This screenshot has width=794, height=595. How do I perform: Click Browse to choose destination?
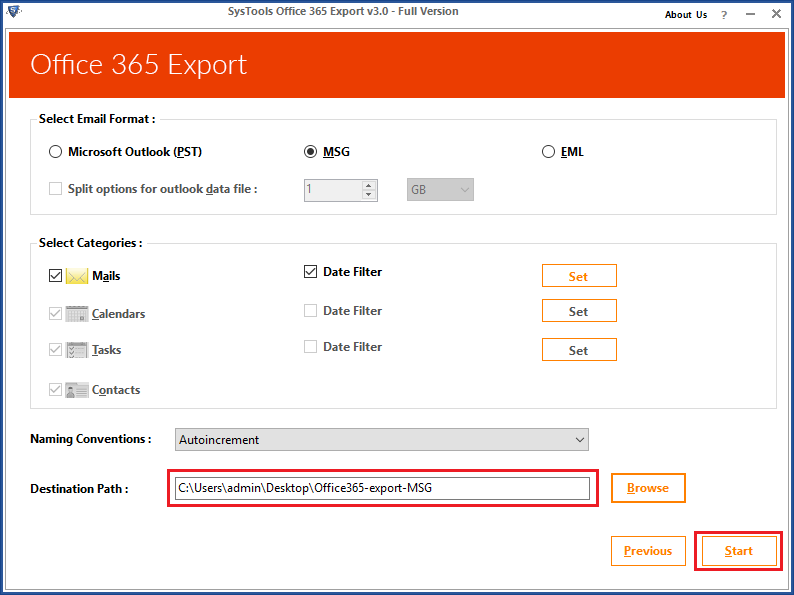tap(648, 488)
